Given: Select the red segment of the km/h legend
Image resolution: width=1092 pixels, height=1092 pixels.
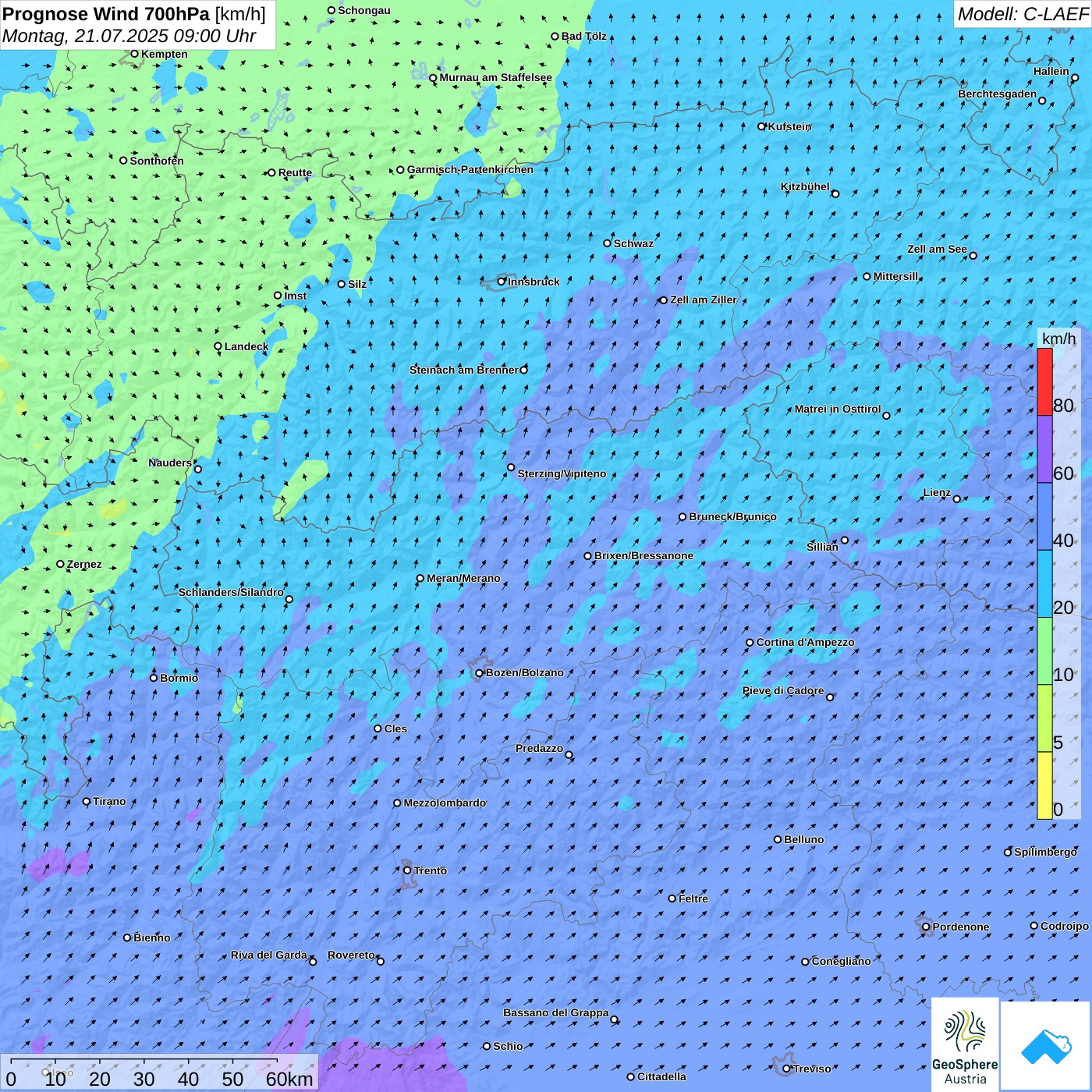Looking at the screenshot, I should tap(1044, 381).
